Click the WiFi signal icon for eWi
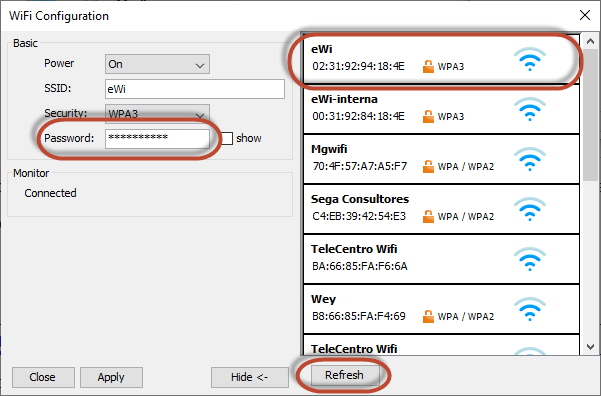The image size is (601, 396). [x=530, y=59]
